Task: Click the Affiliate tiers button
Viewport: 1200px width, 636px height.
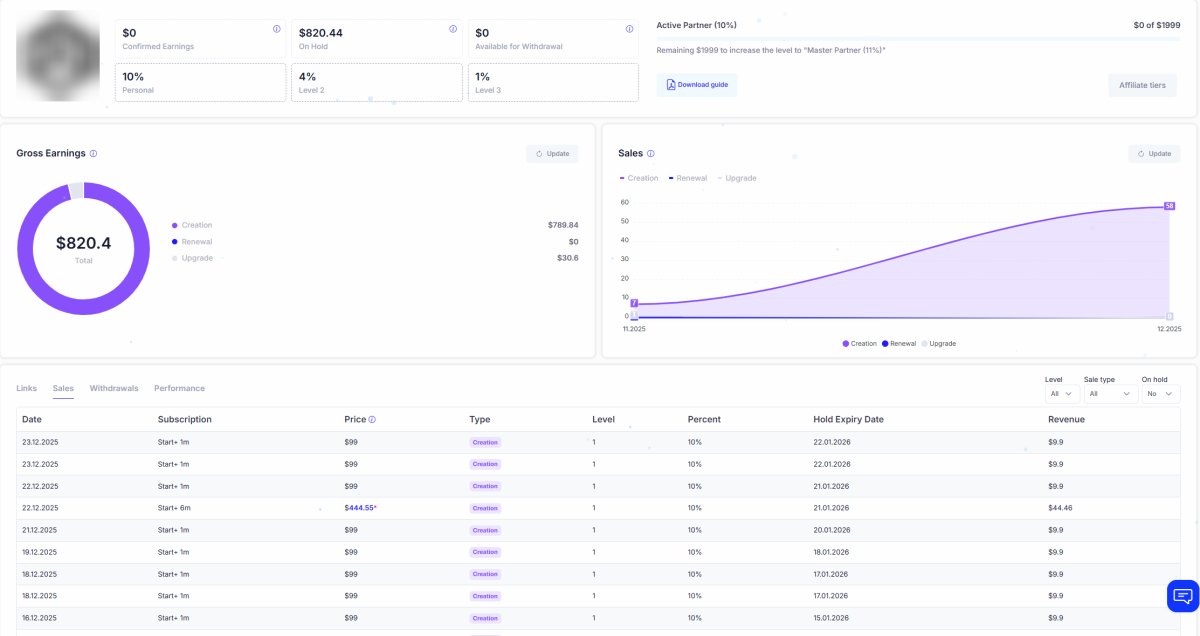Action: [1142, 85]
